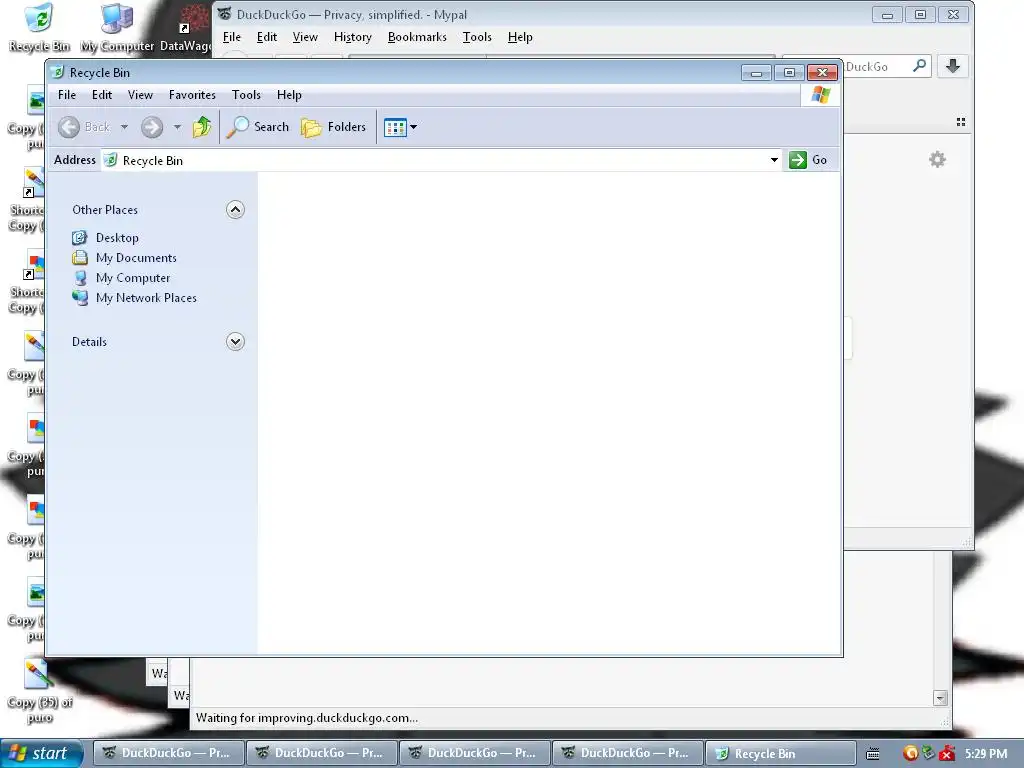Click the orange circular tray icon
The image size is (1024, 768).
point(910,753)
